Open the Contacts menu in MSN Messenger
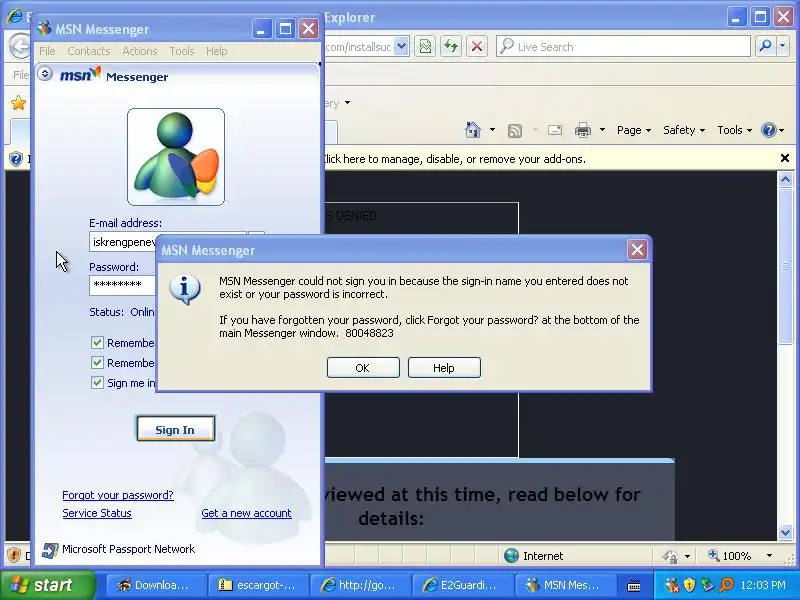 (89, 51)
